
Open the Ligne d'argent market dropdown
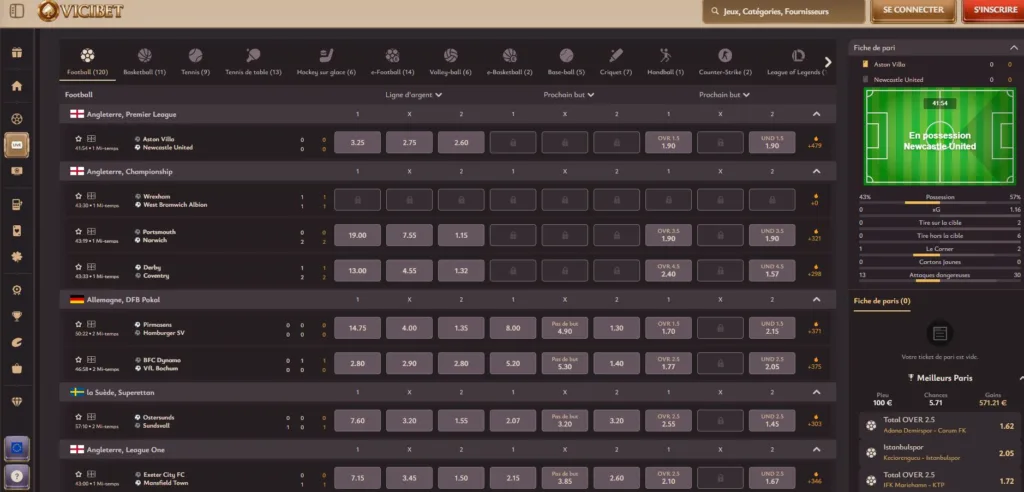coord(414,95)
